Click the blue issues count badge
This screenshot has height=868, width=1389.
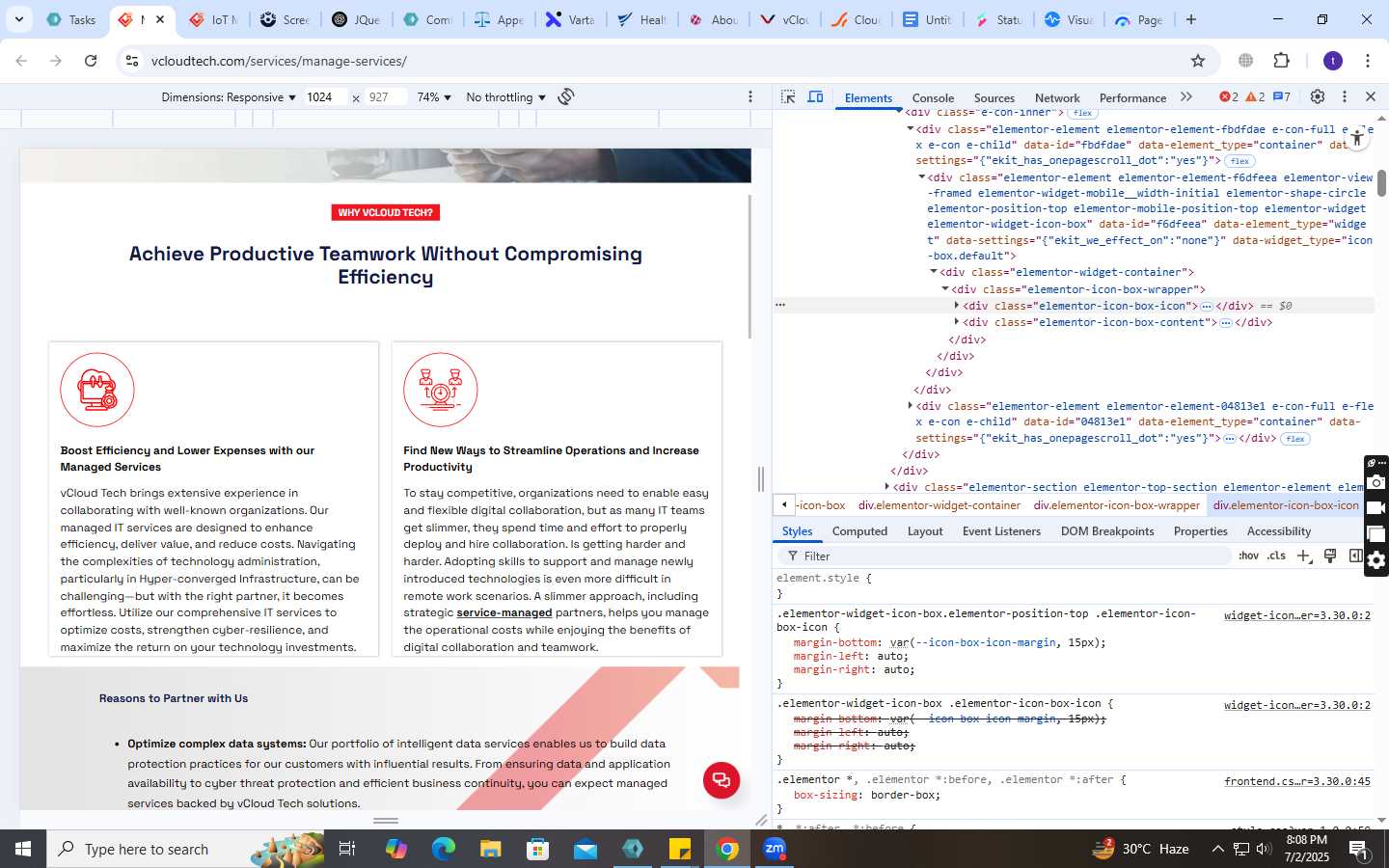coord(1281,97)
